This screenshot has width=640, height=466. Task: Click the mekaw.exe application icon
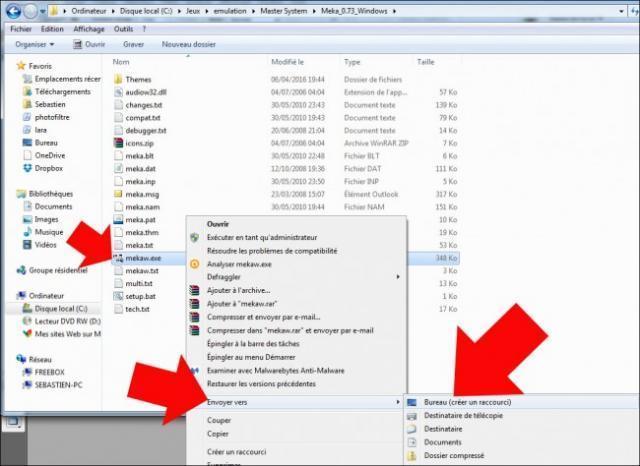point(117,258)
